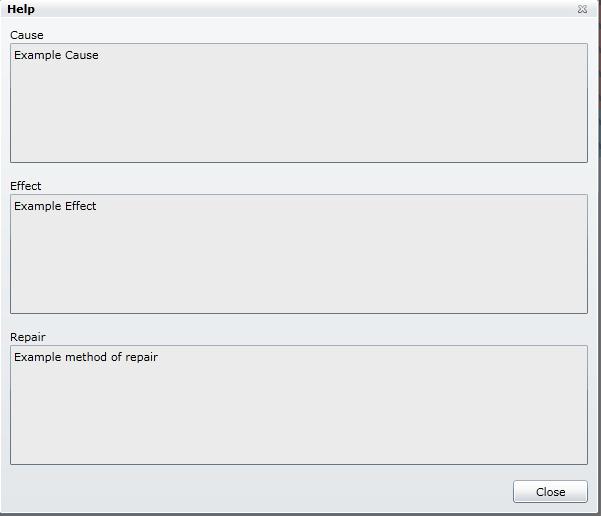The height and width of the screenshot is (516, 601).
Task: Click the Close button
Action: (x=550, y=491)
